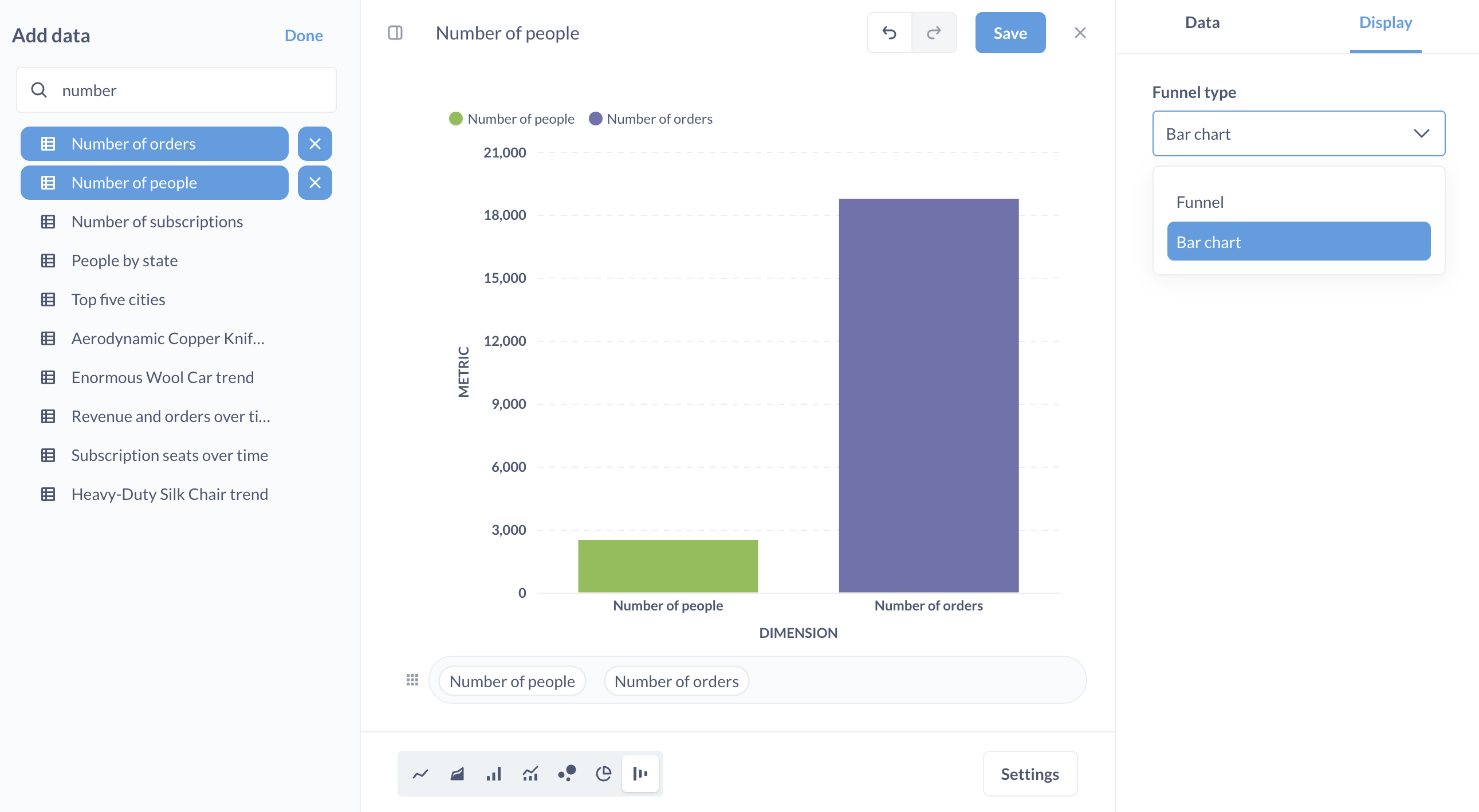Click the Save button
This screenshot has width=1479, height=812.
click(x=1010, y=33)
